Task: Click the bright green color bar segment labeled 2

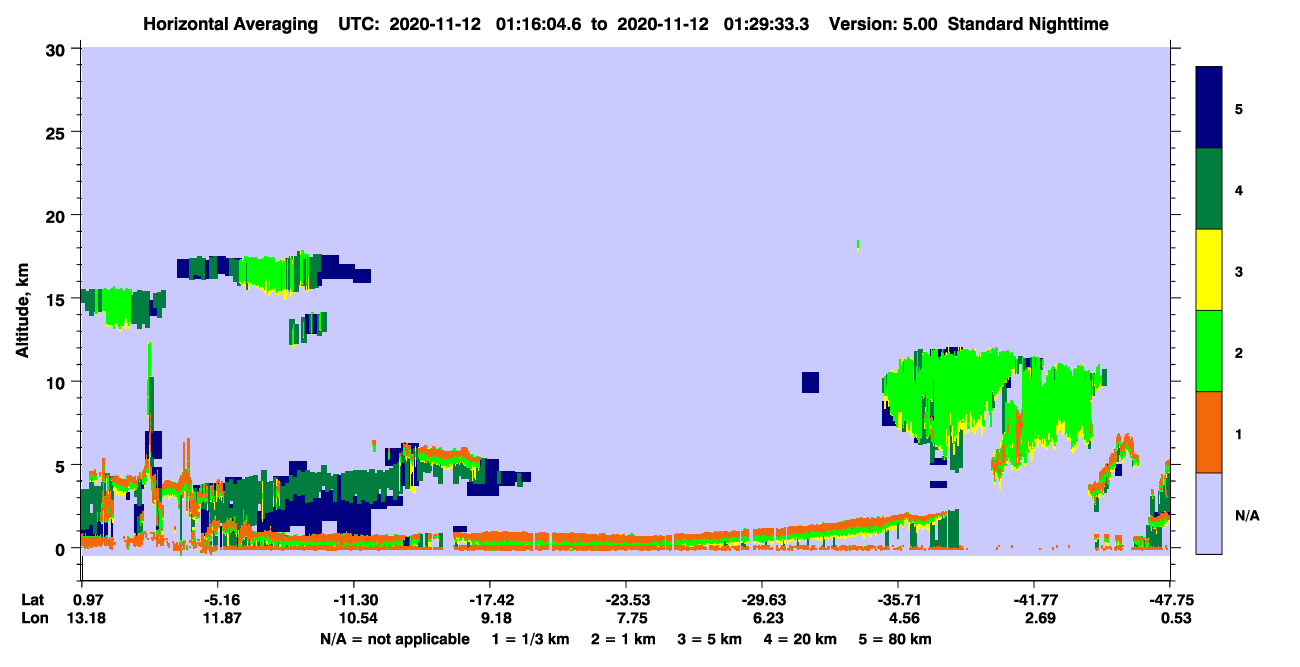Action: click(x=1209, y=351)
